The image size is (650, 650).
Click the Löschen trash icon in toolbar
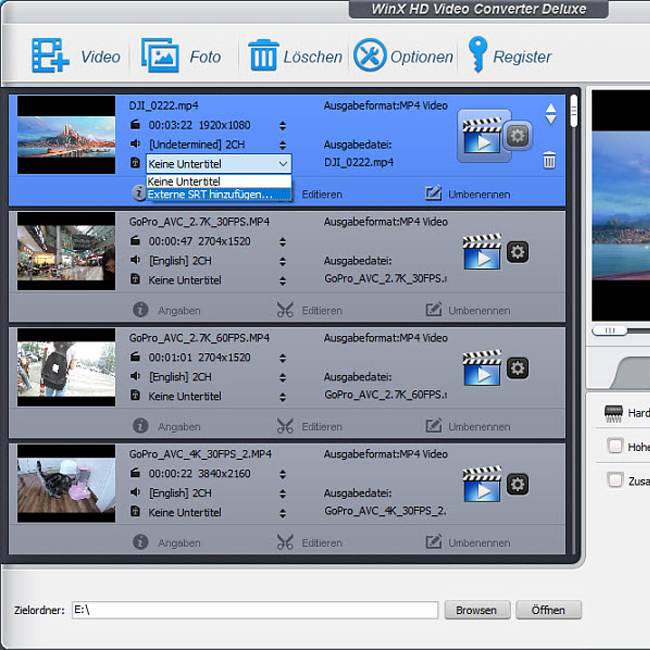tap(263, 55)
